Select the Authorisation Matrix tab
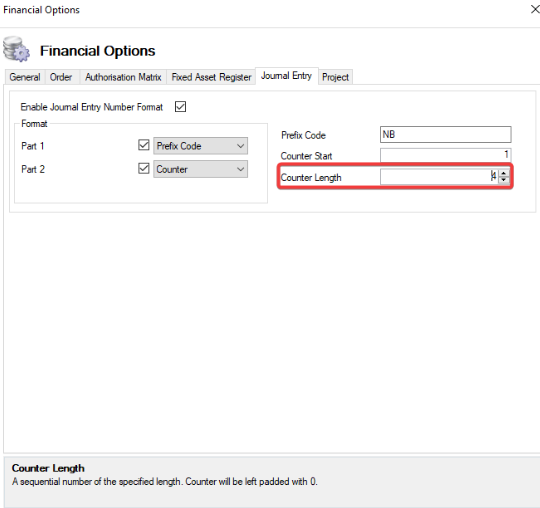 click(123, 77)
